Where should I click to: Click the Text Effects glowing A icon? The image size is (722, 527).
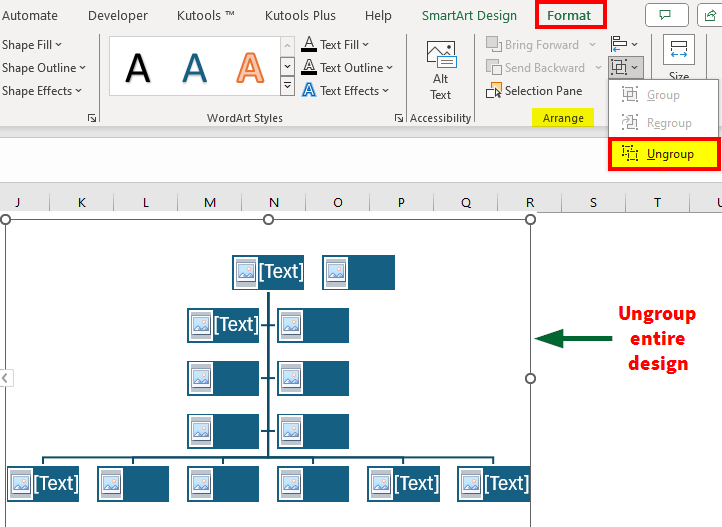click(309, 90)
